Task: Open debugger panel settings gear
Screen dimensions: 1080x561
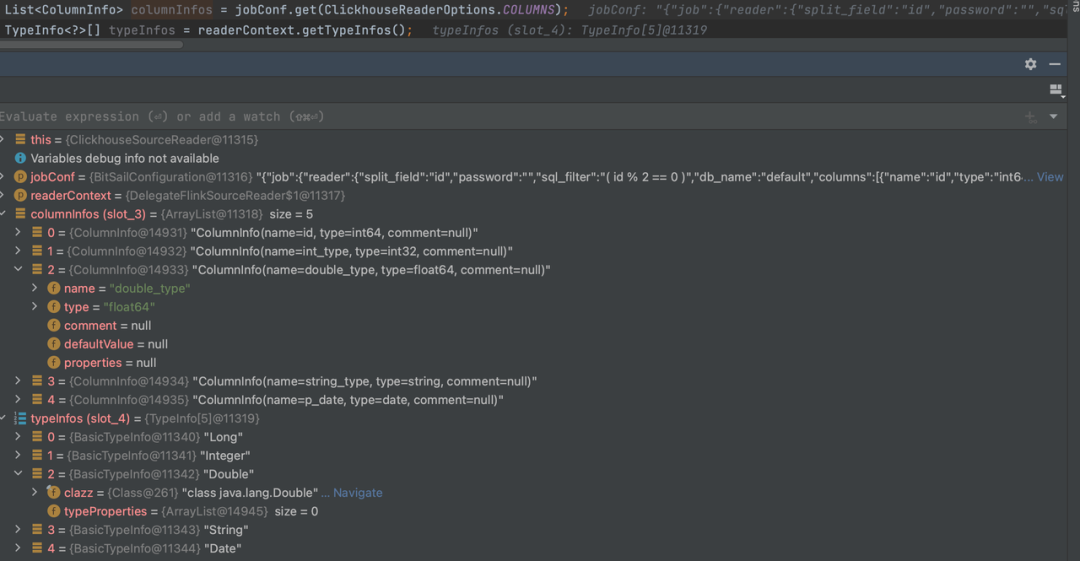Action: 1030,64
